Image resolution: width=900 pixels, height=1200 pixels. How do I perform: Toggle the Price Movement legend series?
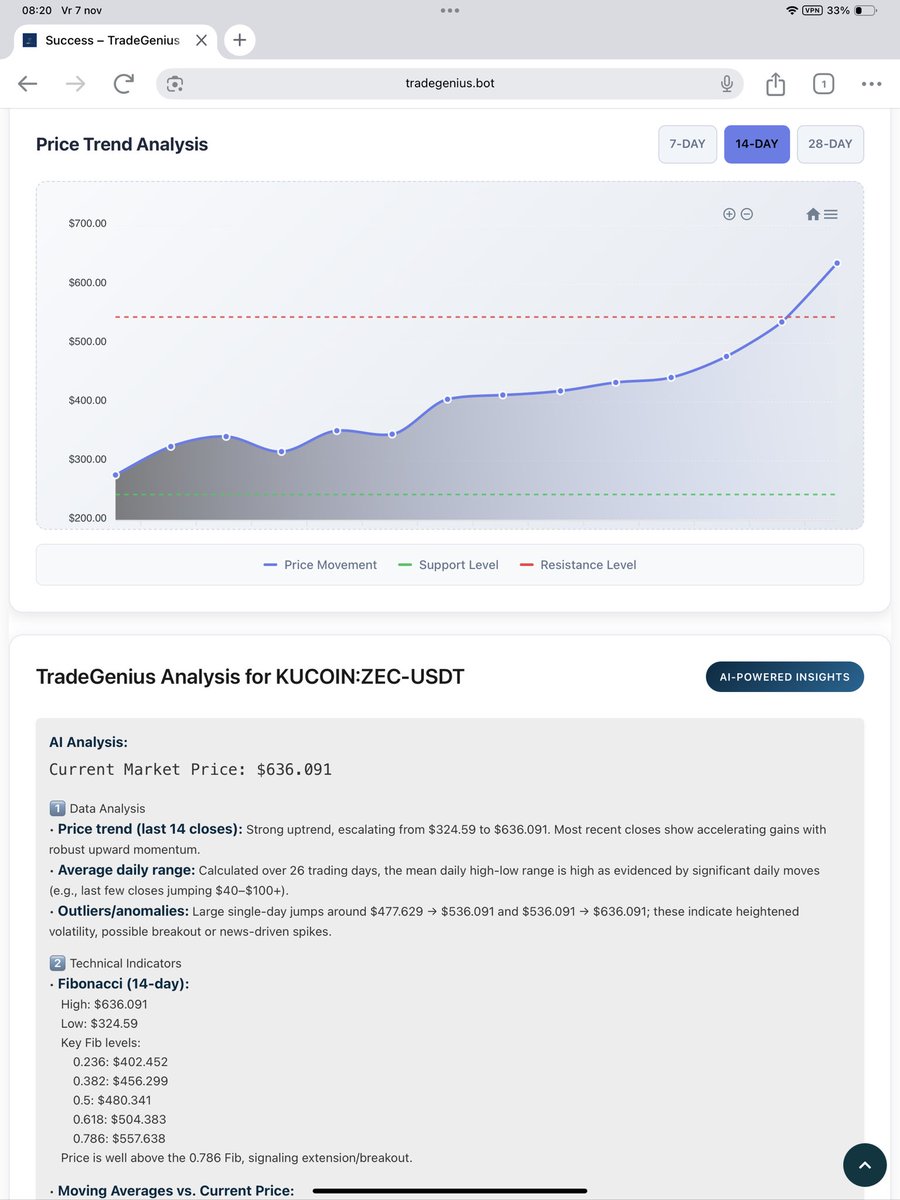(x=320, y=565)
